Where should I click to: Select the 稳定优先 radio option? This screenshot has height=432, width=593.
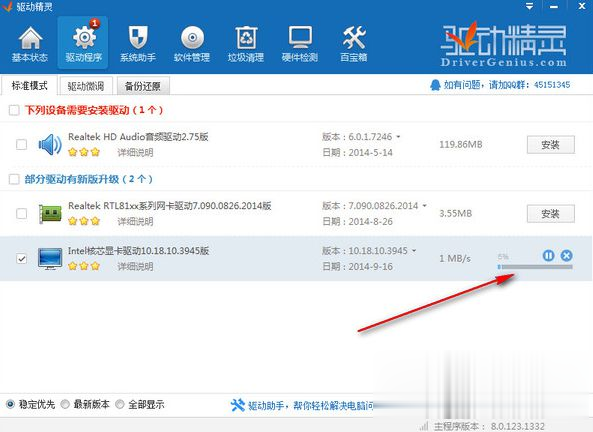pyautogui.click(x=10, y=405)
